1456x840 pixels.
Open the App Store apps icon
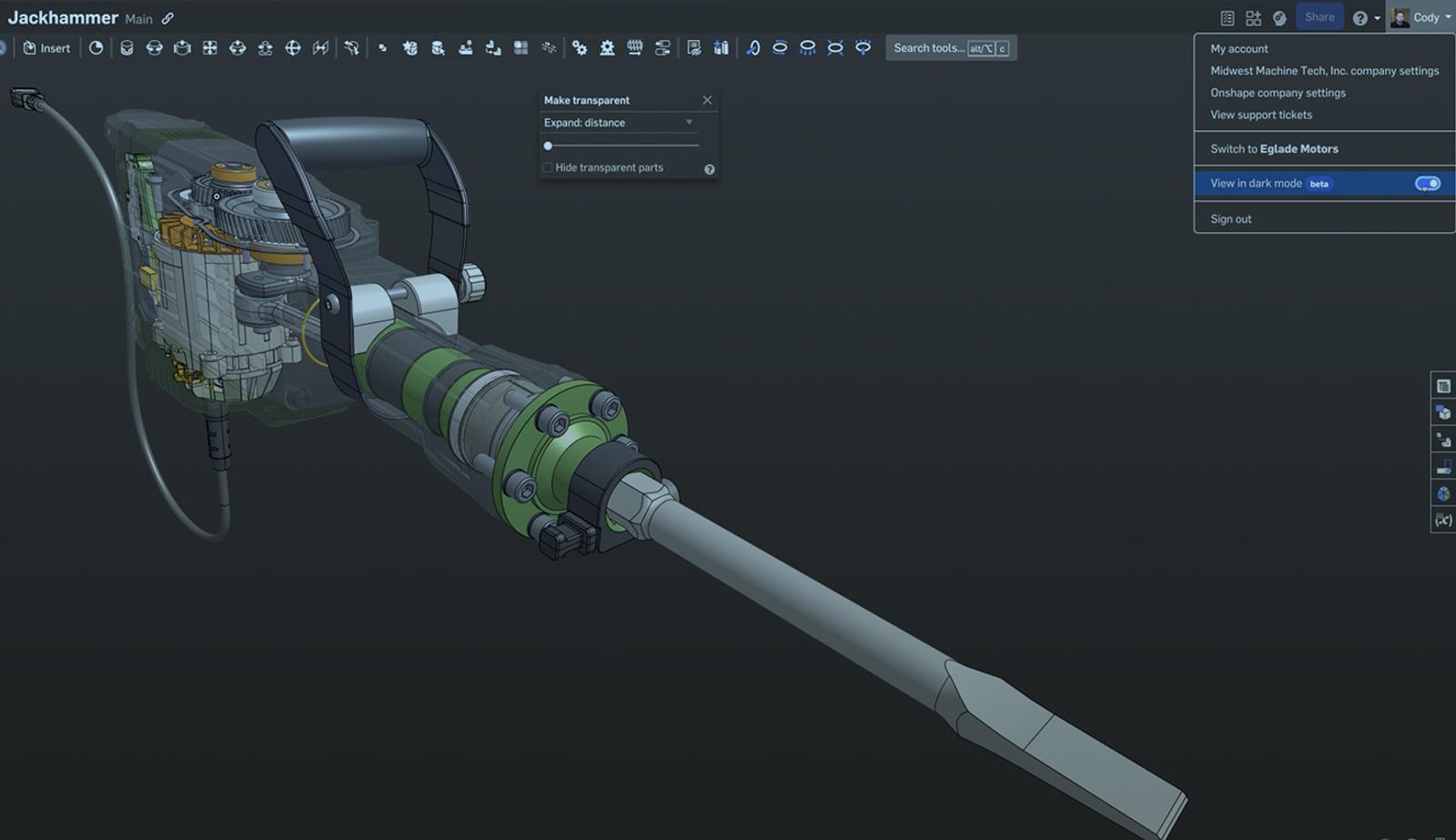(x=1253, y=18)
